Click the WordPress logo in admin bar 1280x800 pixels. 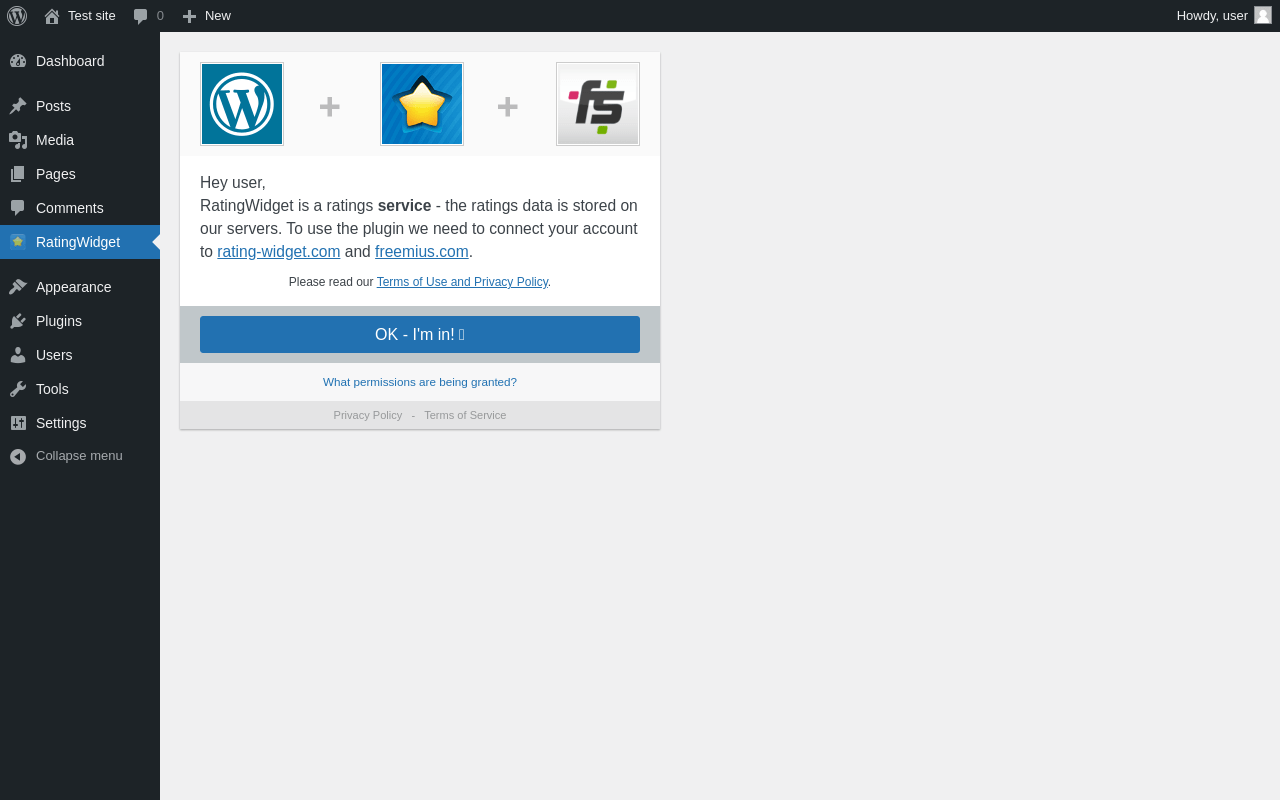click(17, 16)
